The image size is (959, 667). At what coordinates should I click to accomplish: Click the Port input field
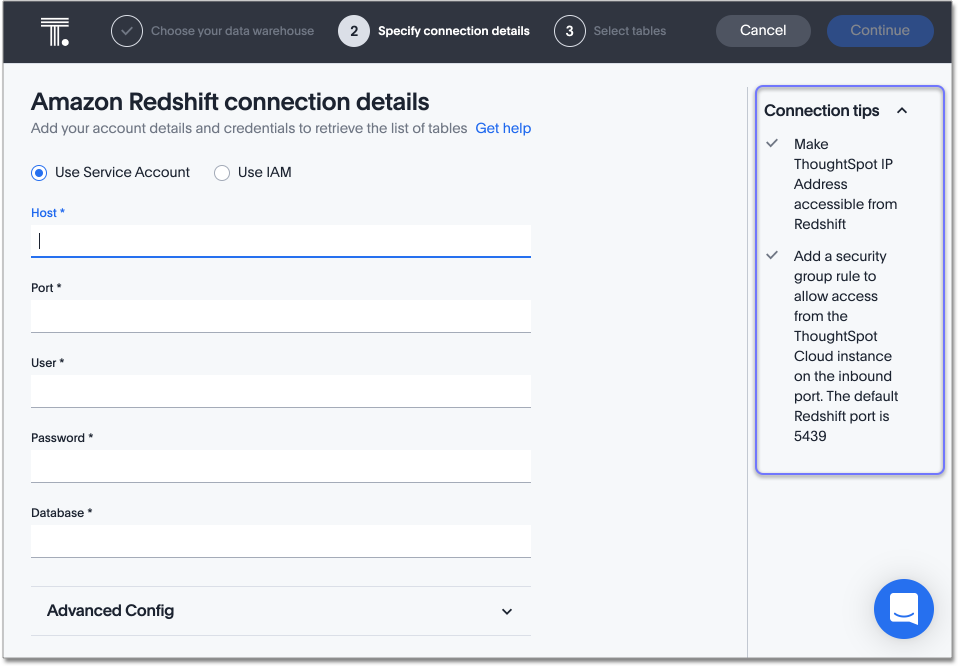tap(280, 315)
